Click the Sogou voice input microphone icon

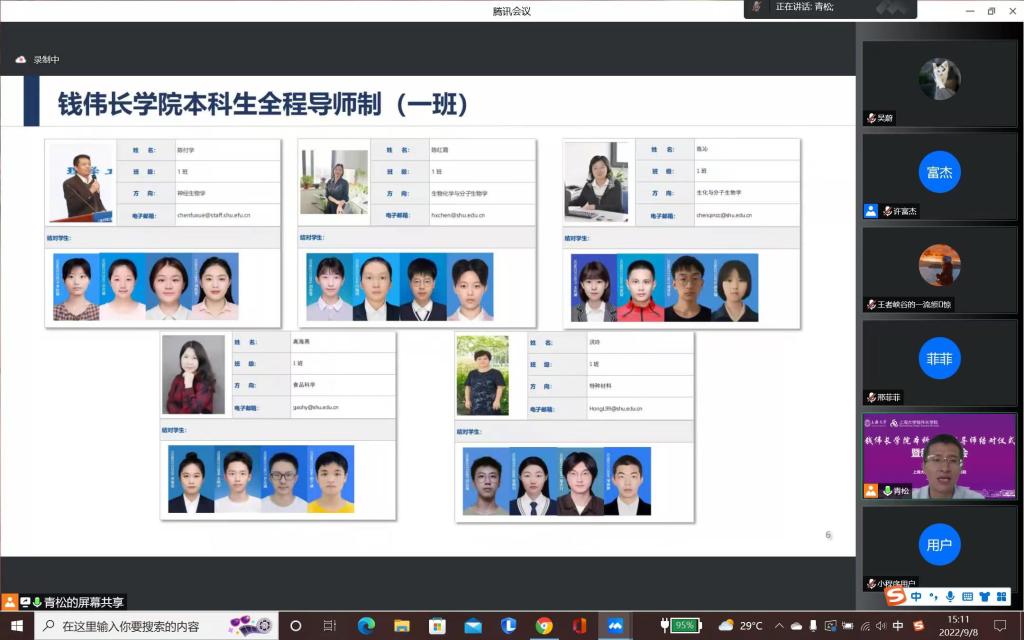click(951, 596)
